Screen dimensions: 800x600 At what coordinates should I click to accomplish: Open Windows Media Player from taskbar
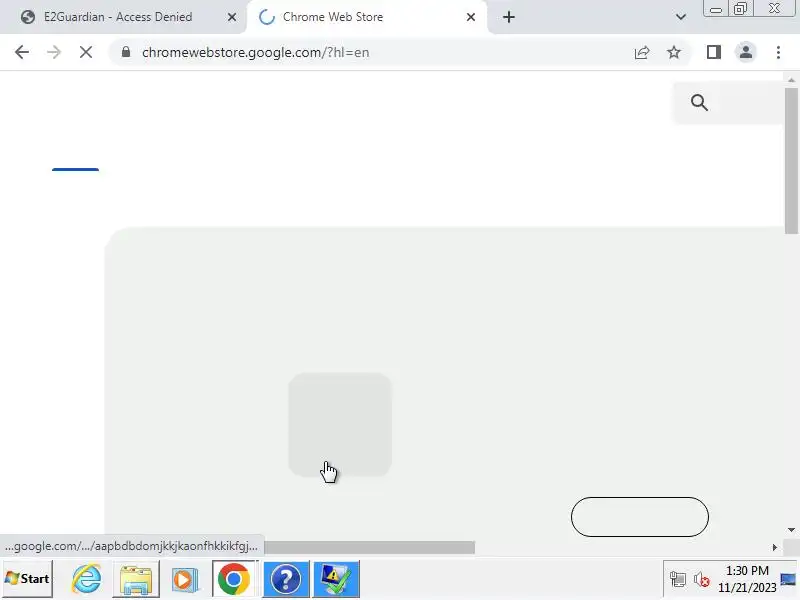[184, 579]
